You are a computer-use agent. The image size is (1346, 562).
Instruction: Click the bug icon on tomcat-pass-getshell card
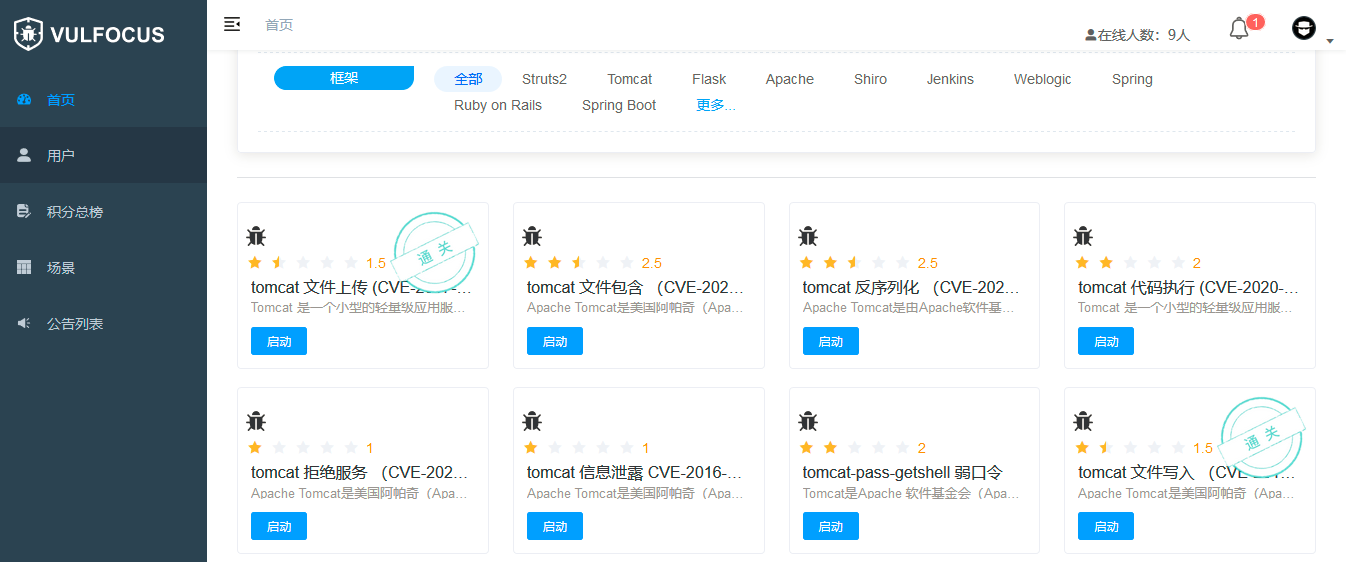808,421
